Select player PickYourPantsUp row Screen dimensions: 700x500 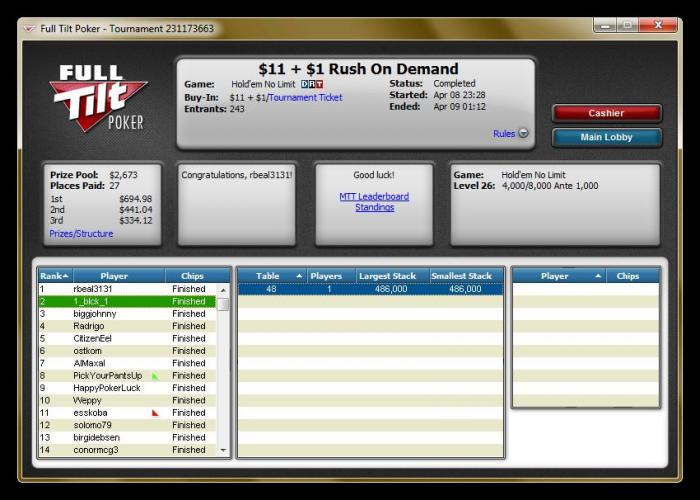click(128, 375)
